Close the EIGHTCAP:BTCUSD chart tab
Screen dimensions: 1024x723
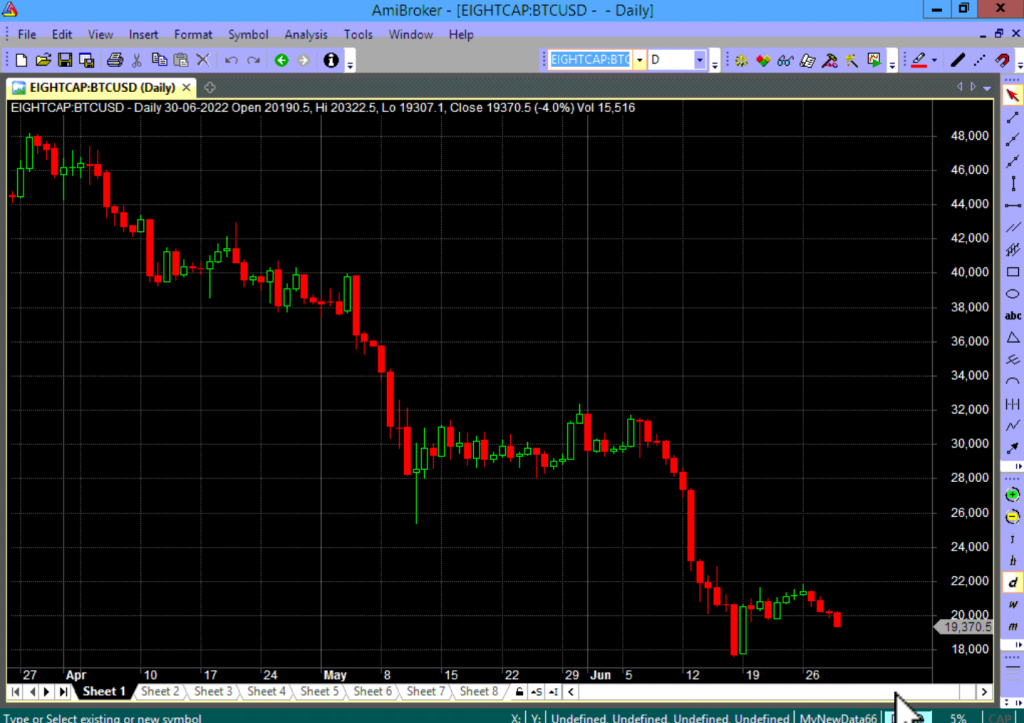(187, 87)
